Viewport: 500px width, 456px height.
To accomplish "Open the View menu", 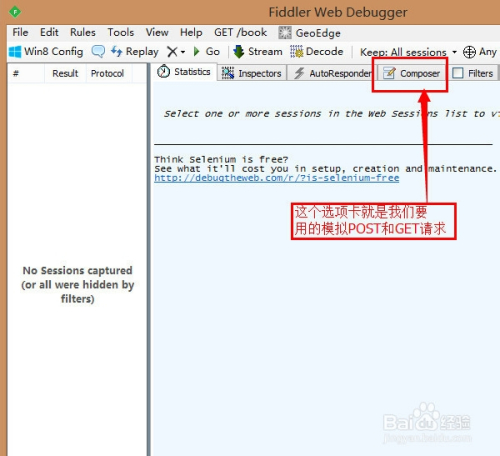I will point(157,32).
